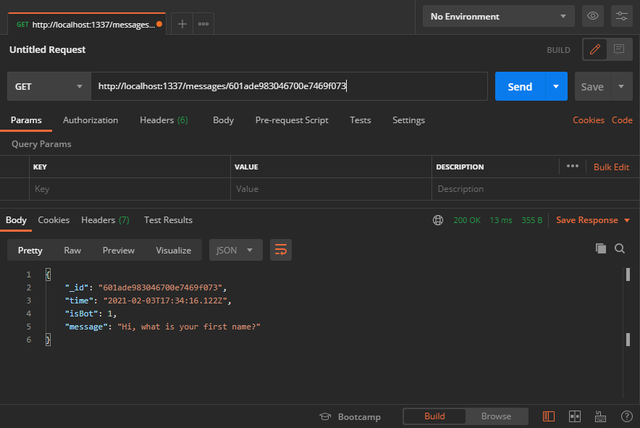Viewport: 640px width, 428px height.
Task: Toggle the sidebar layout icon
Action: pos(549,417)
